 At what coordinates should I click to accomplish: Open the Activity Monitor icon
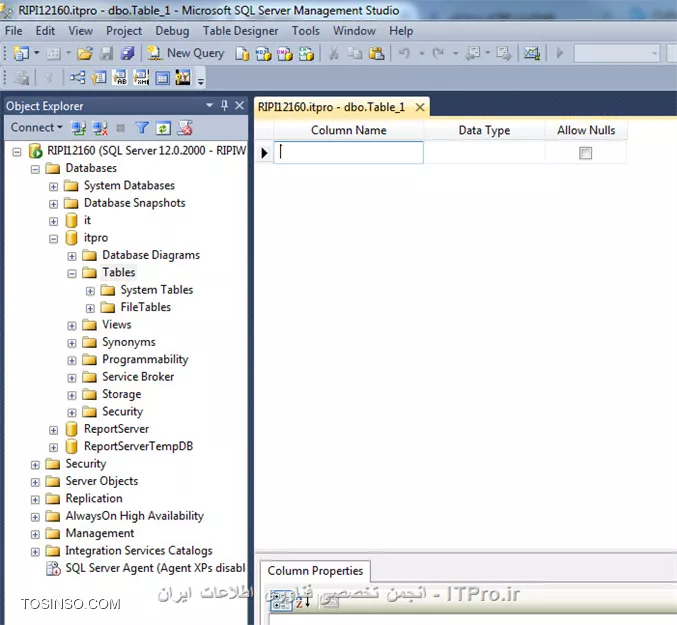[x=532, y=54]
